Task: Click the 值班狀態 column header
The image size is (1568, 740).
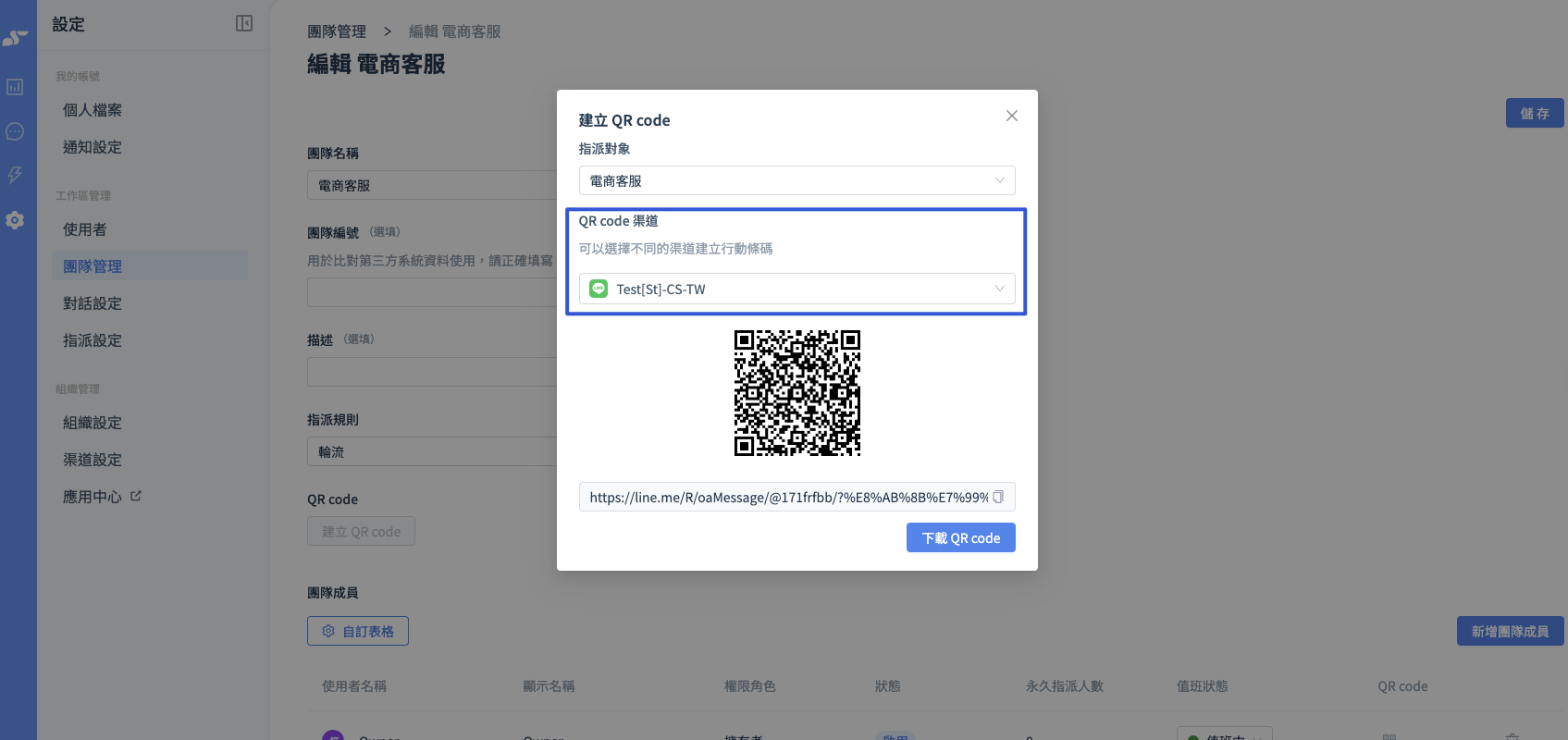Action: (x=1203, y=686)
